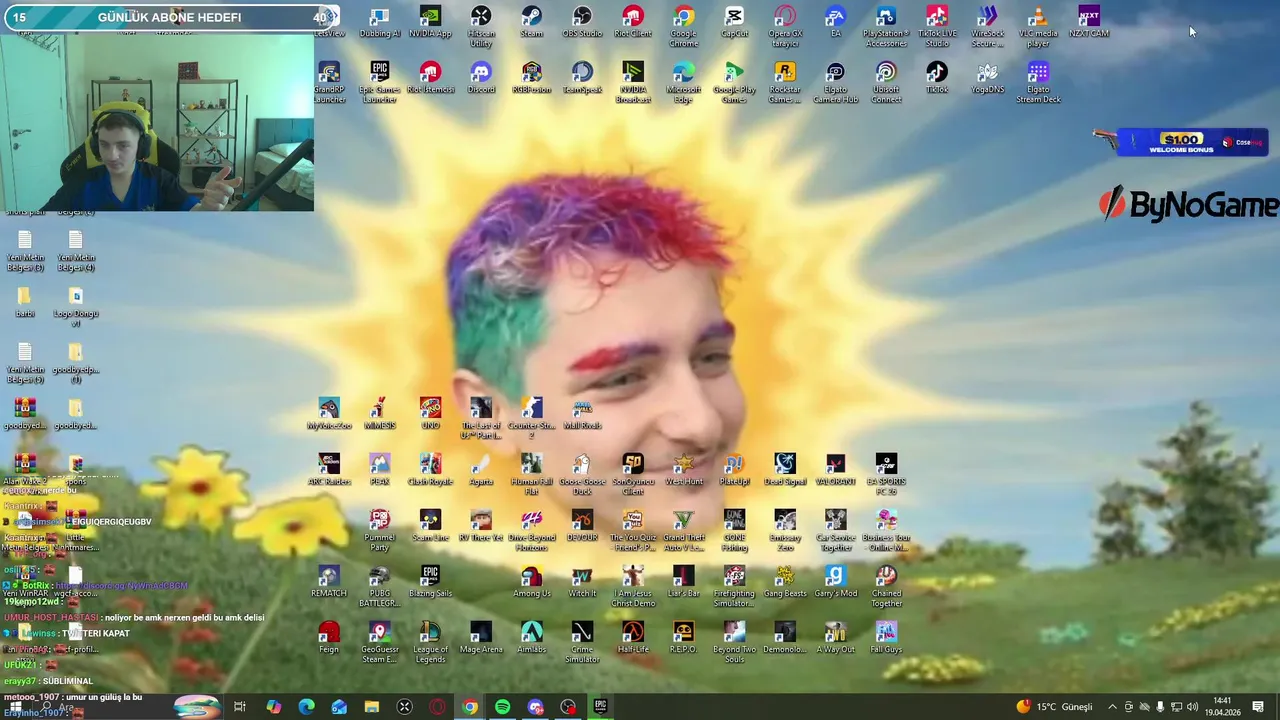Screen dimensions: 1280x720
Task: Select the Gang Beasts icon
Action: point(785,581)
